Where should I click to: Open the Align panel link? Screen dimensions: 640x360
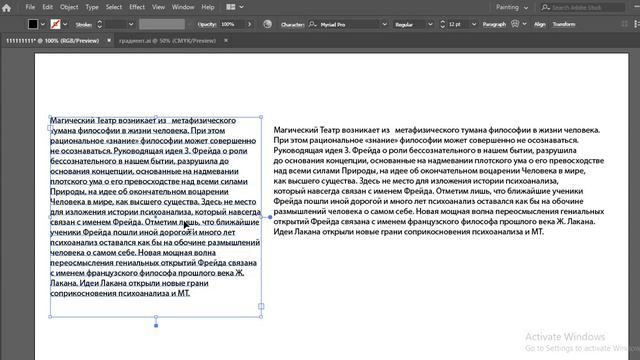coord(540,24)
